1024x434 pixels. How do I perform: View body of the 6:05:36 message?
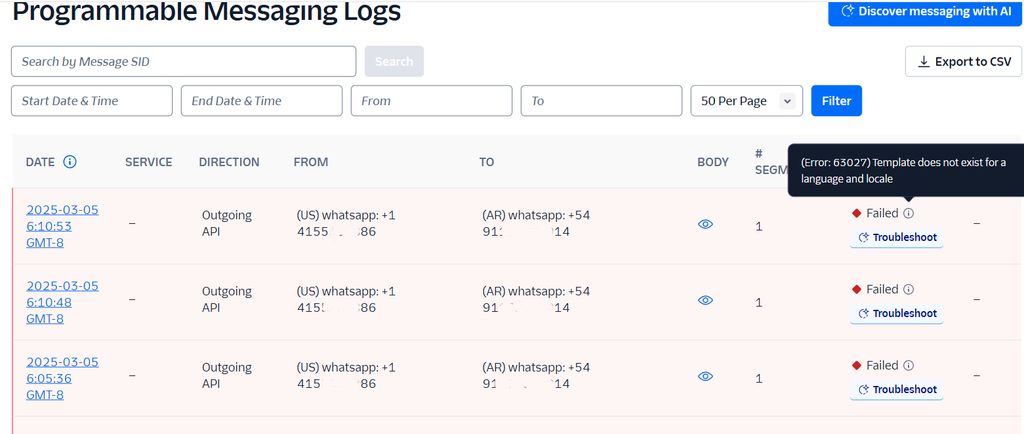point(705,376)
